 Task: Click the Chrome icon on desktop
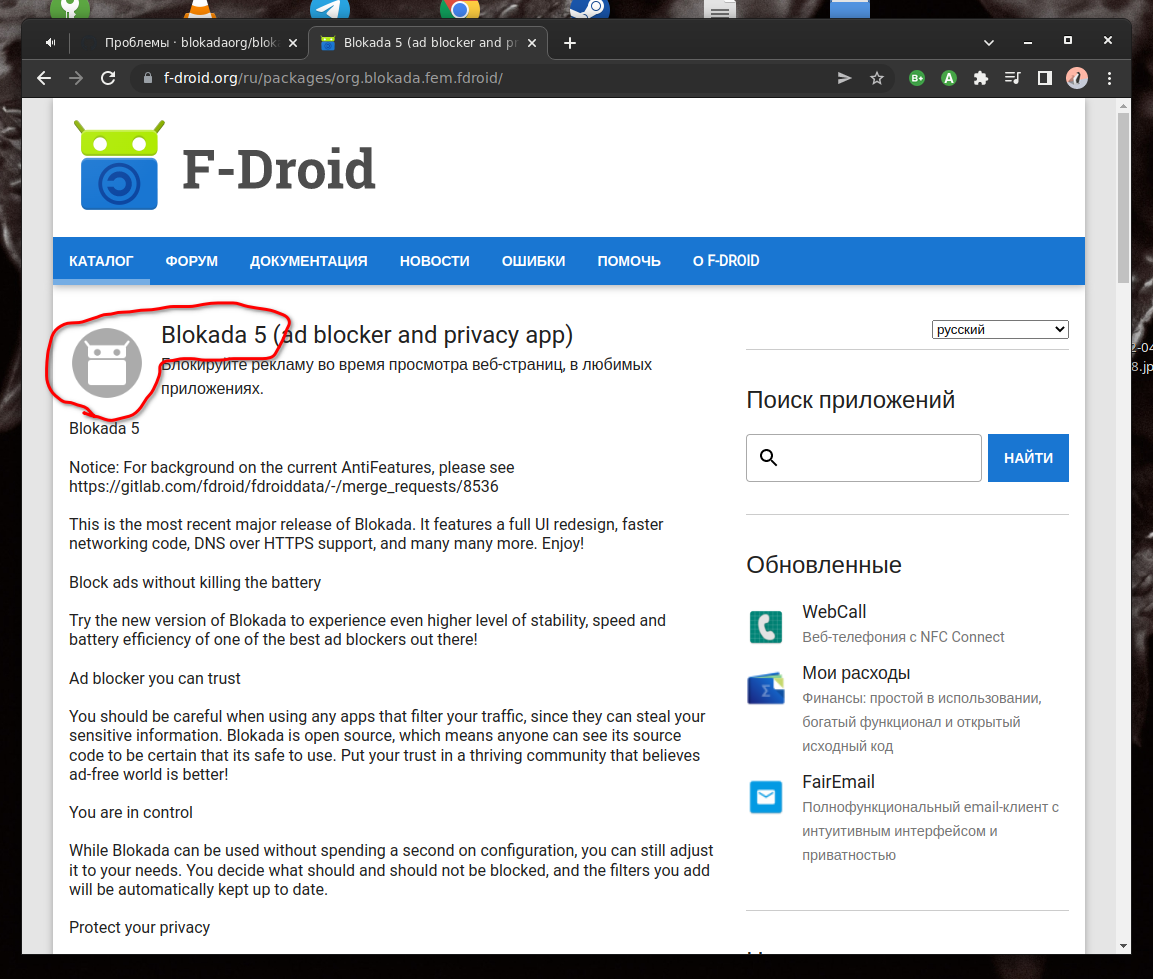[460, 8]
